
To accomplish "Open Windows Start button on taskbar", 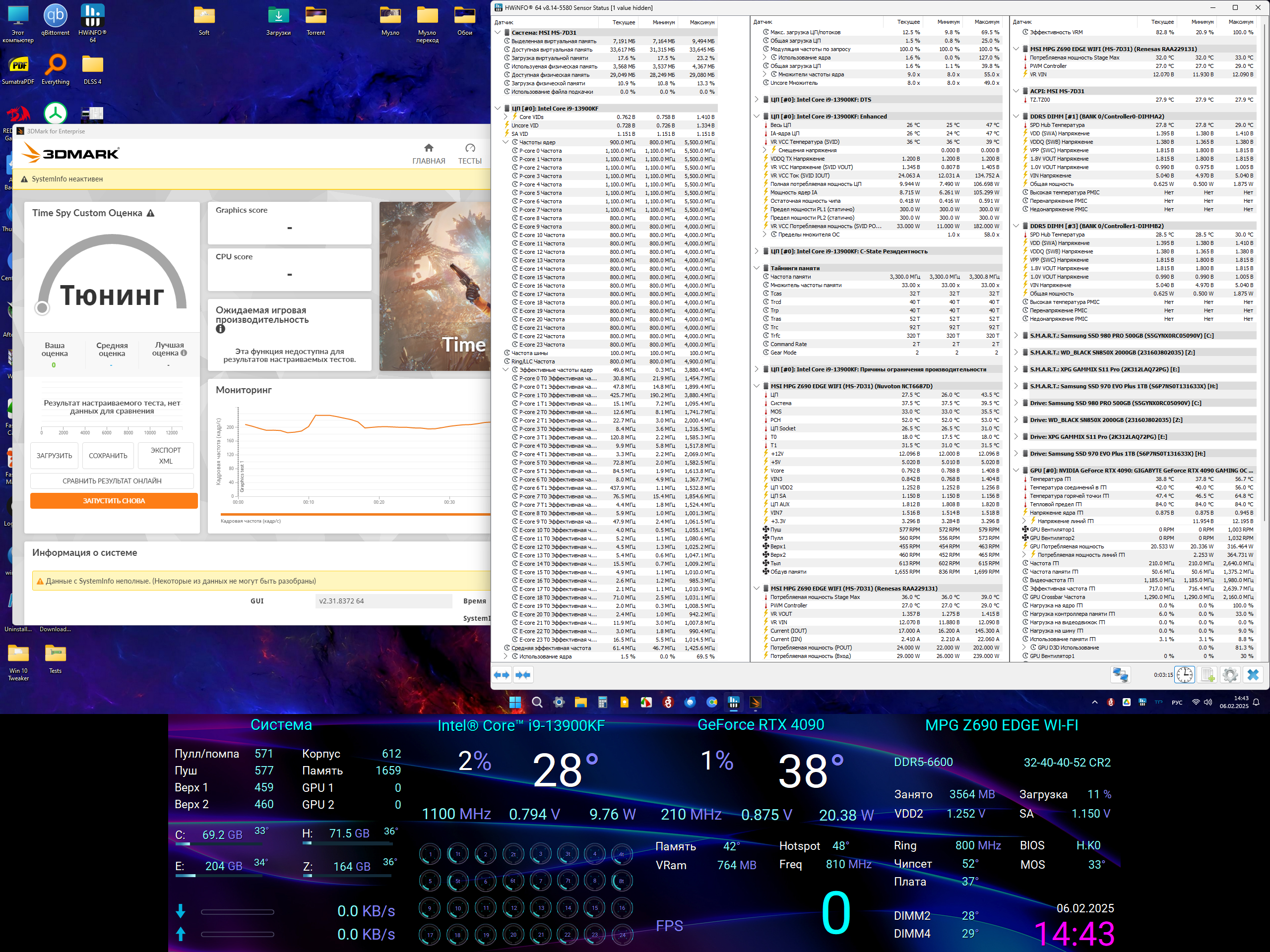I will click(515, 703).
